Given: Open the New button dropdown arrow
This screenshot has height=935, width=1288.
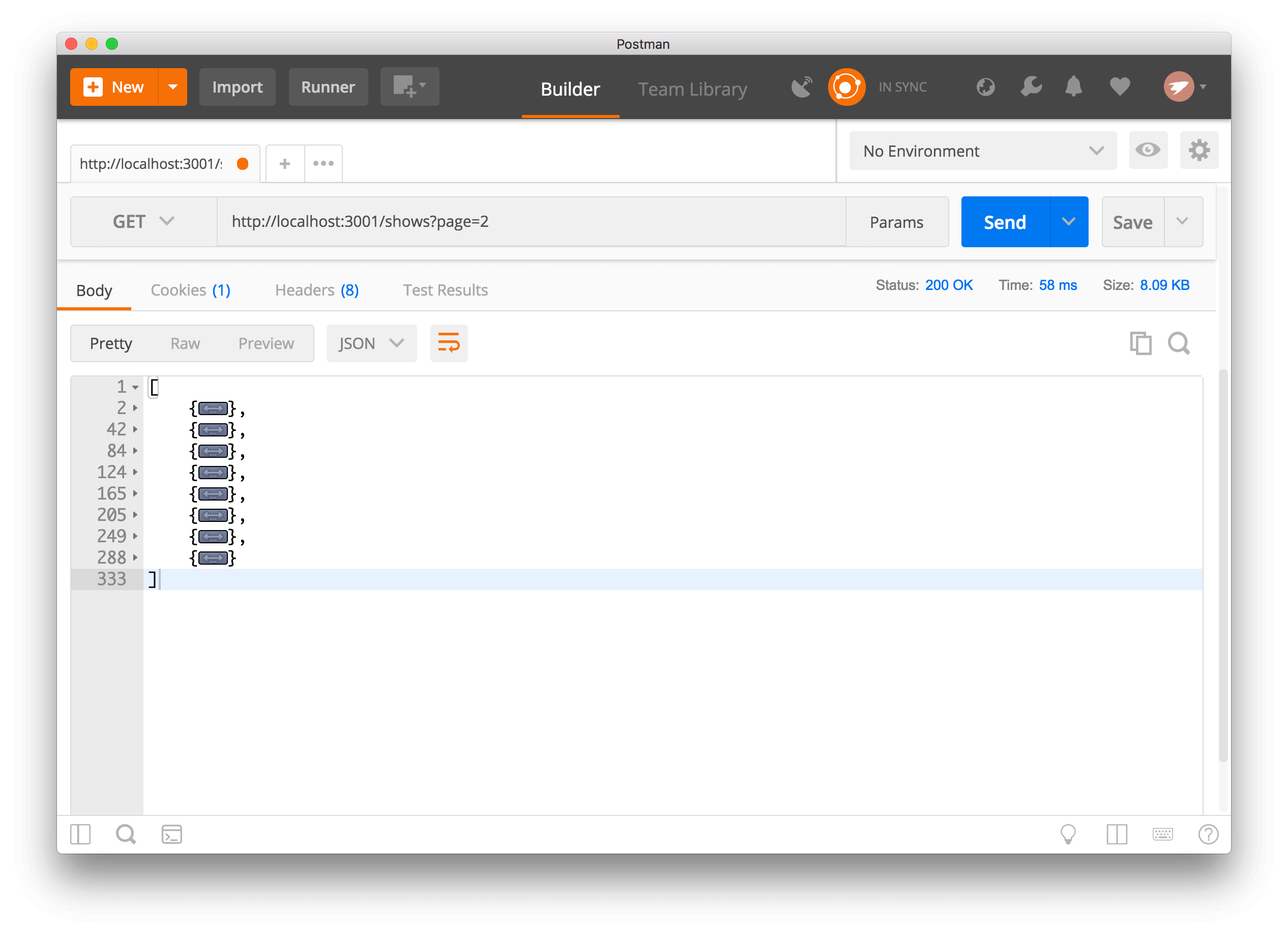Looking at the screenshot, I should coord(172,87).
